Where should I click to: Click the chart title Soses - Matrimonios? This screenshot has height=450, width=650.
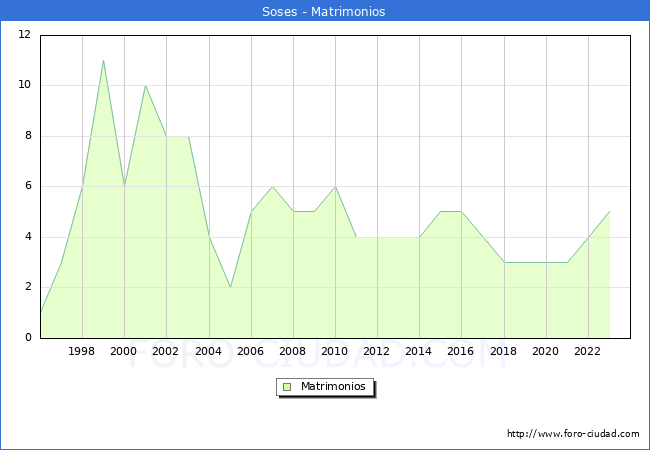(x=325, y=11)
